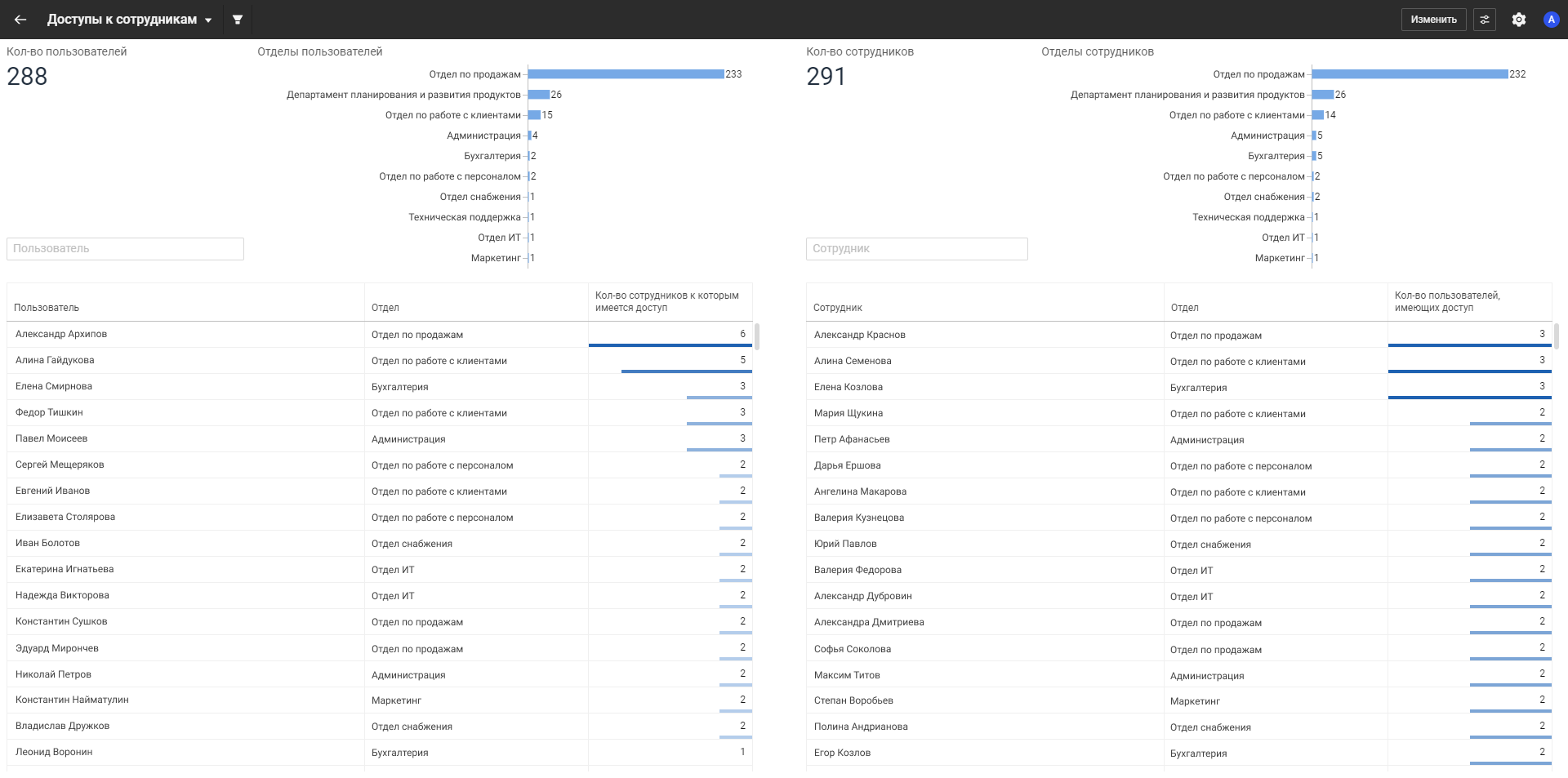
Task: Go back using the left arrow icon
Action: (x=20, y=20)
